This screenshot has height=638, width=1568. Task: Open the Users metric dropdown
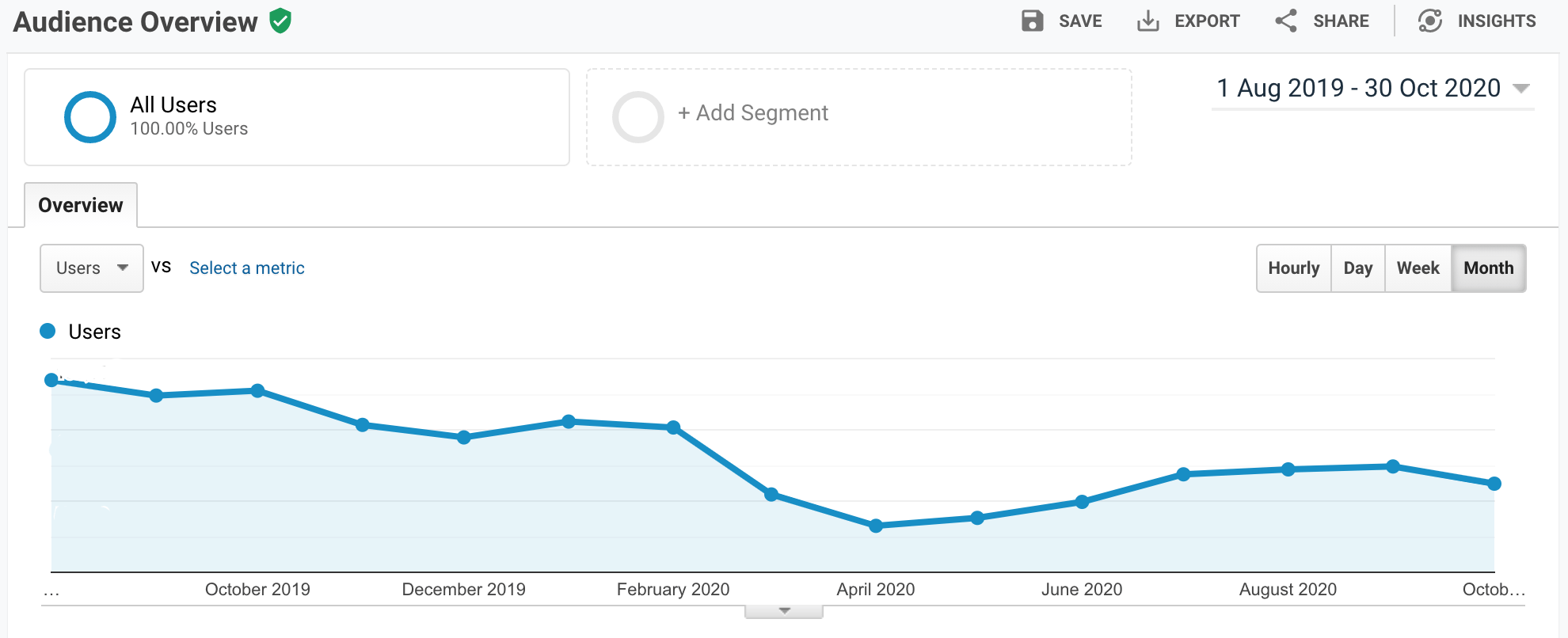[92, 268]
